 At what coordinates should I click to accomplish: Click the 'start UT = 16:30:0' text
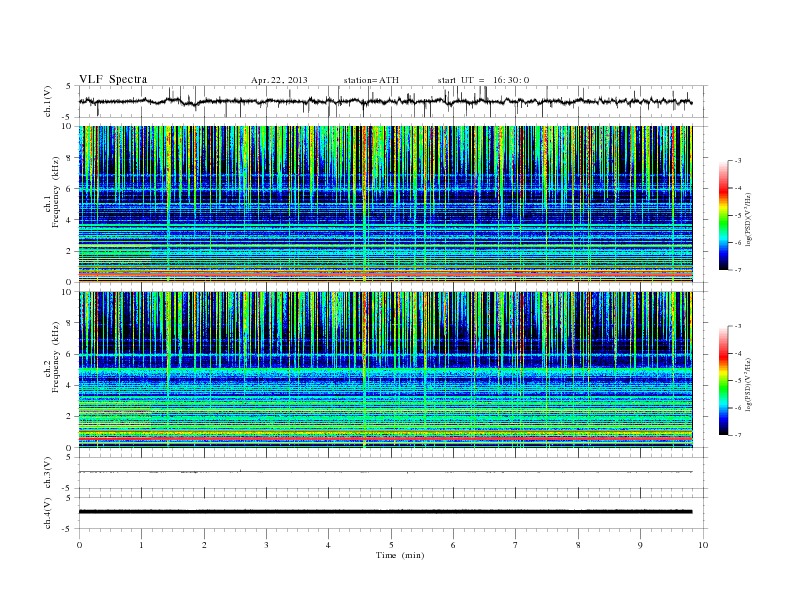(x=483, y=80)
